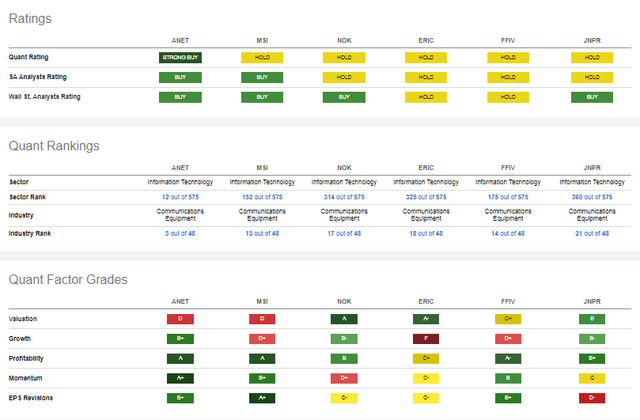Click ANET's 'STRONG BUY' Quant Rating badge
640x420 pixels.
(x=180, y=58)
